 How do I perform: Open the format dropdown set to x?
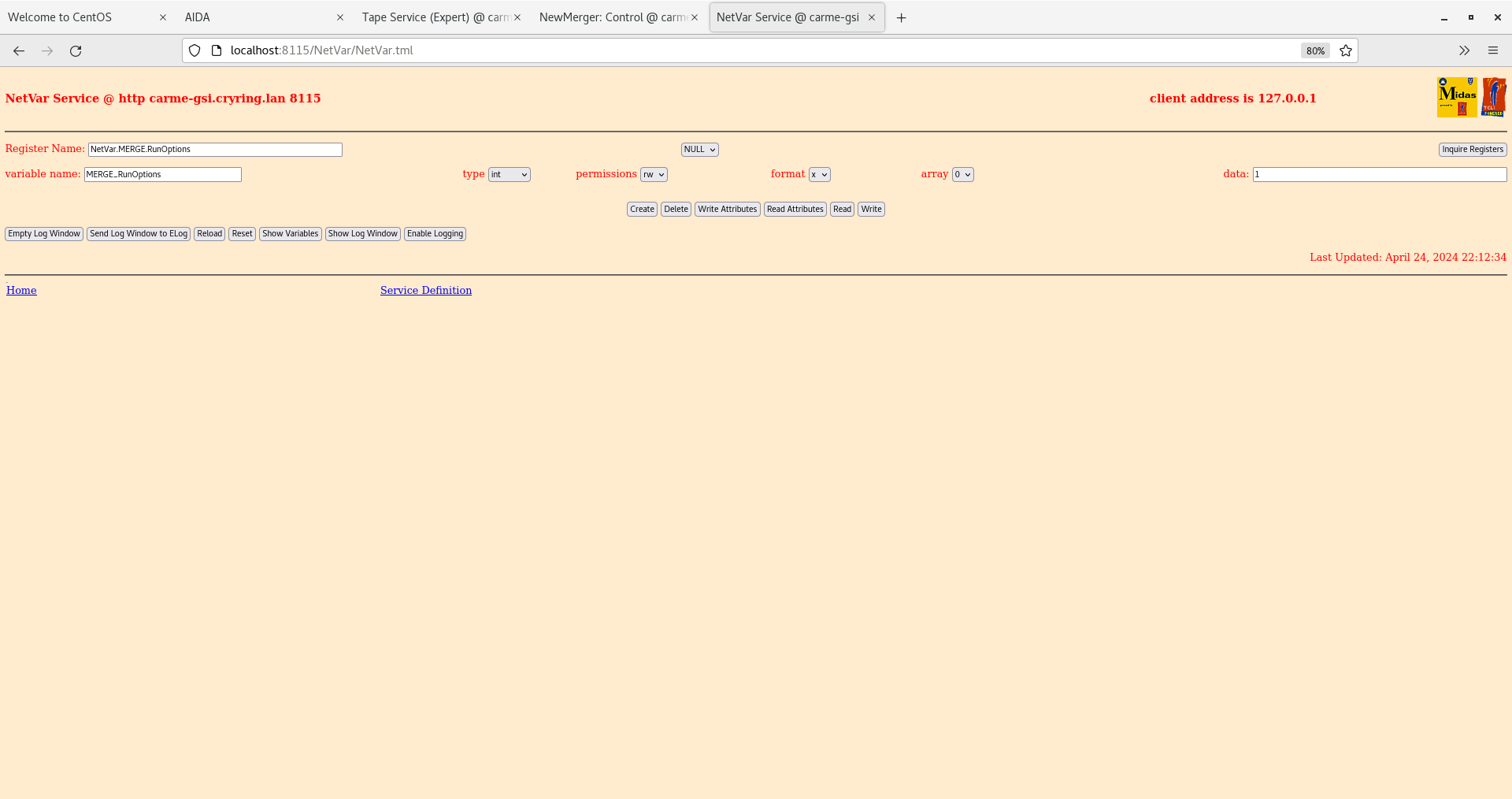click(819, 175)
